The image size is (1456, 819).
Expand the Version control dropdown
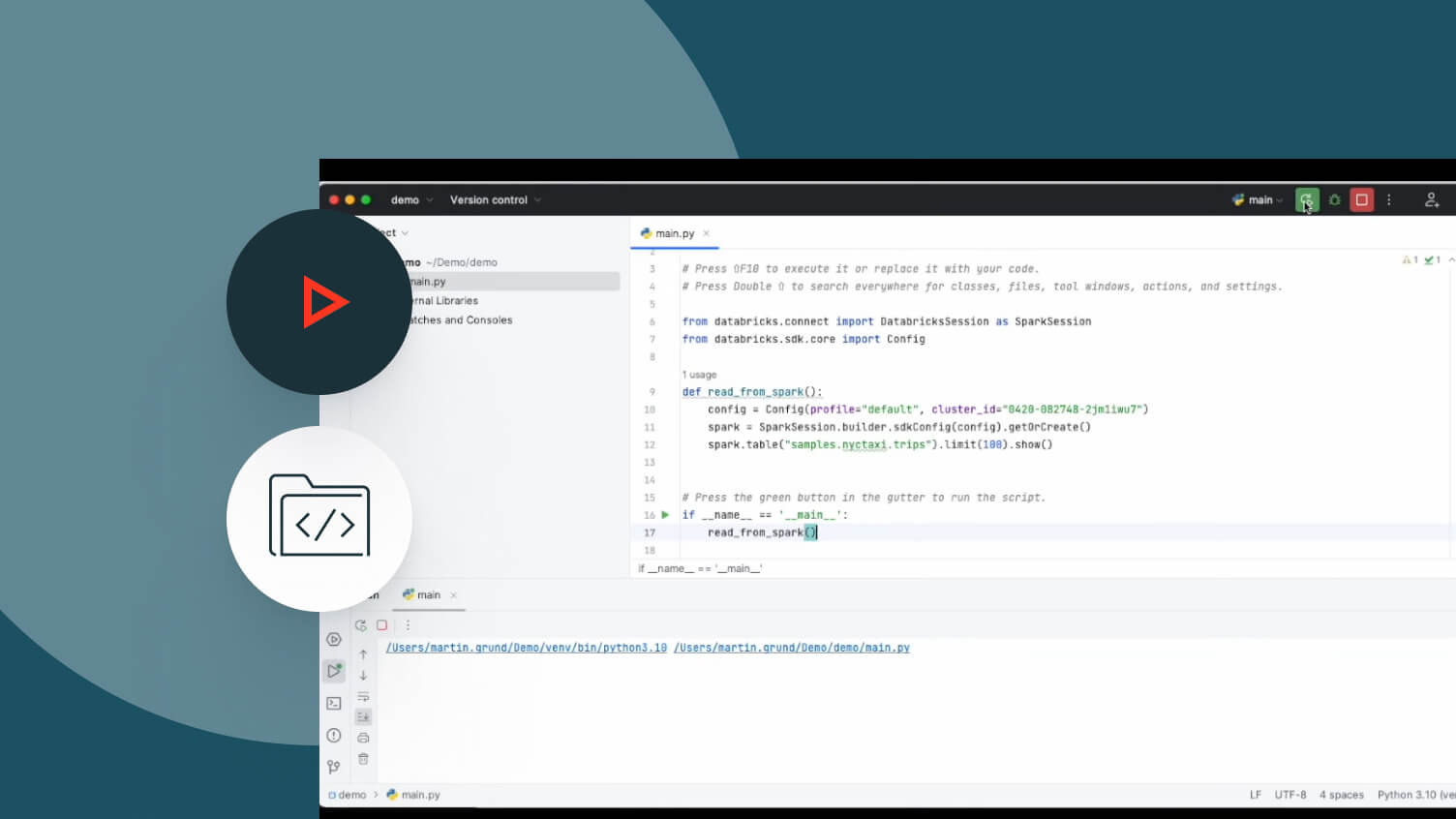coord(495,200)
